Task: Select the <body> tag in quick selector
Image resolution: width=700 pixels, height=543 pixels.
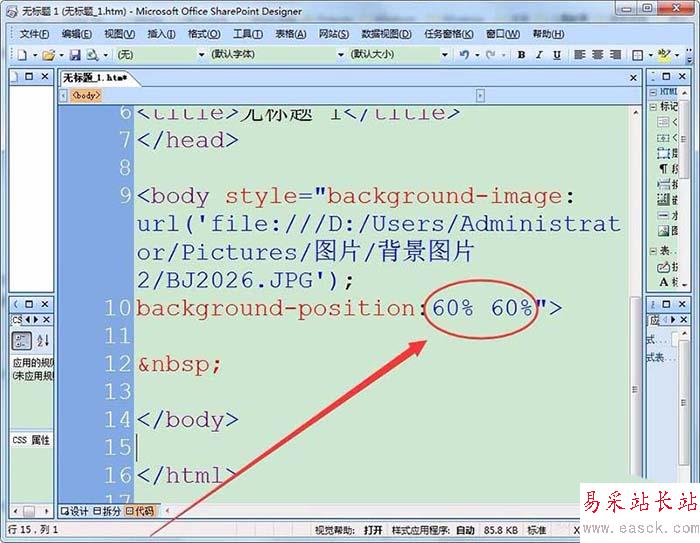Action: pyautogui.click(x=86, y=95)
